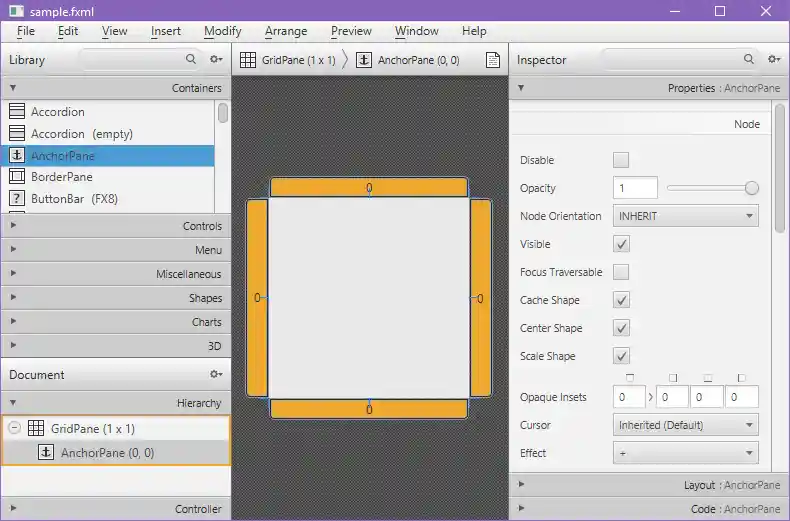
Task: Click the Opacity slider handle
Action: (x=752, y=188)
